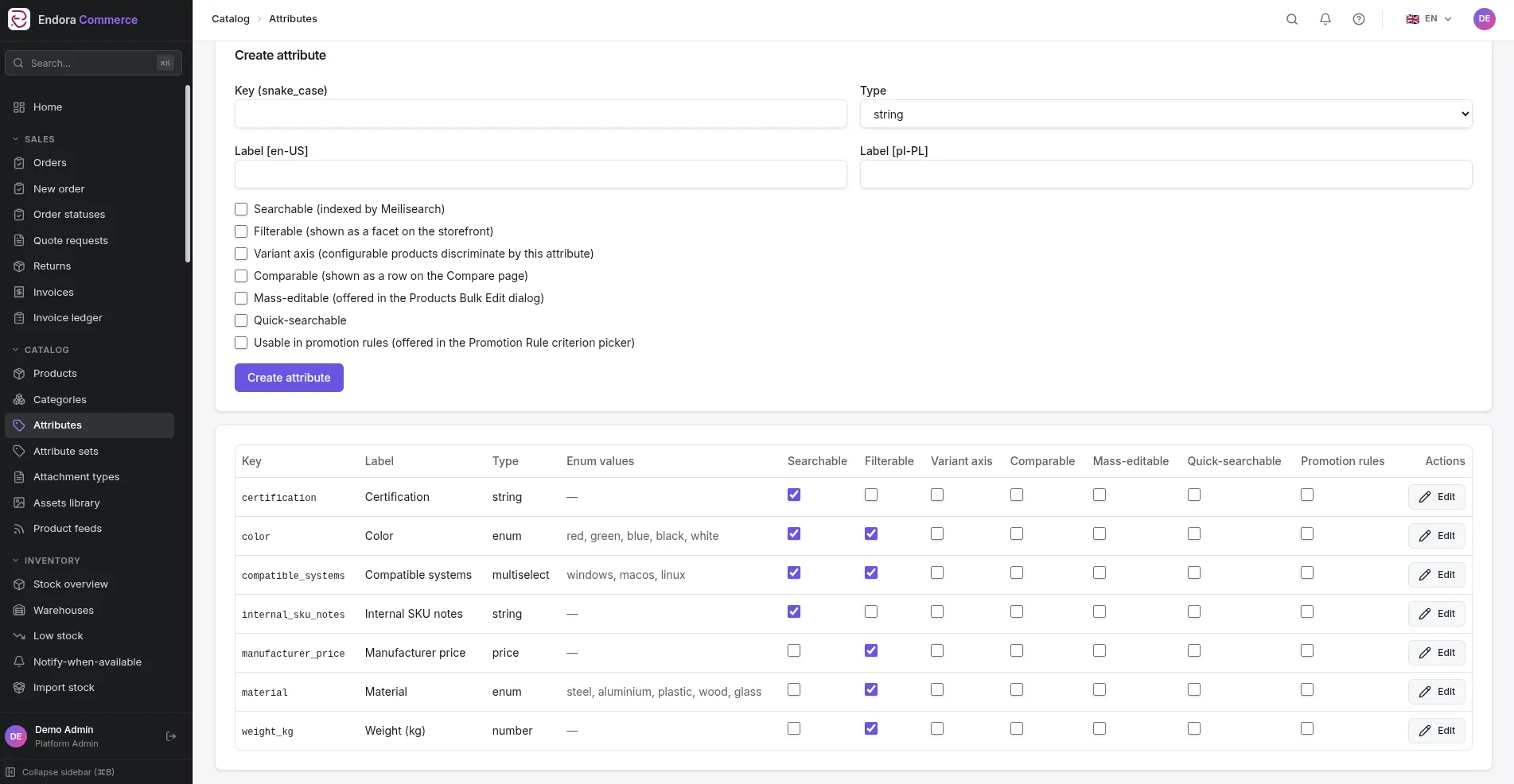Check Promotion rules for the material row
Image resolution: width=1514 pixels, height=784 pixels.
tap(1307, 689)
